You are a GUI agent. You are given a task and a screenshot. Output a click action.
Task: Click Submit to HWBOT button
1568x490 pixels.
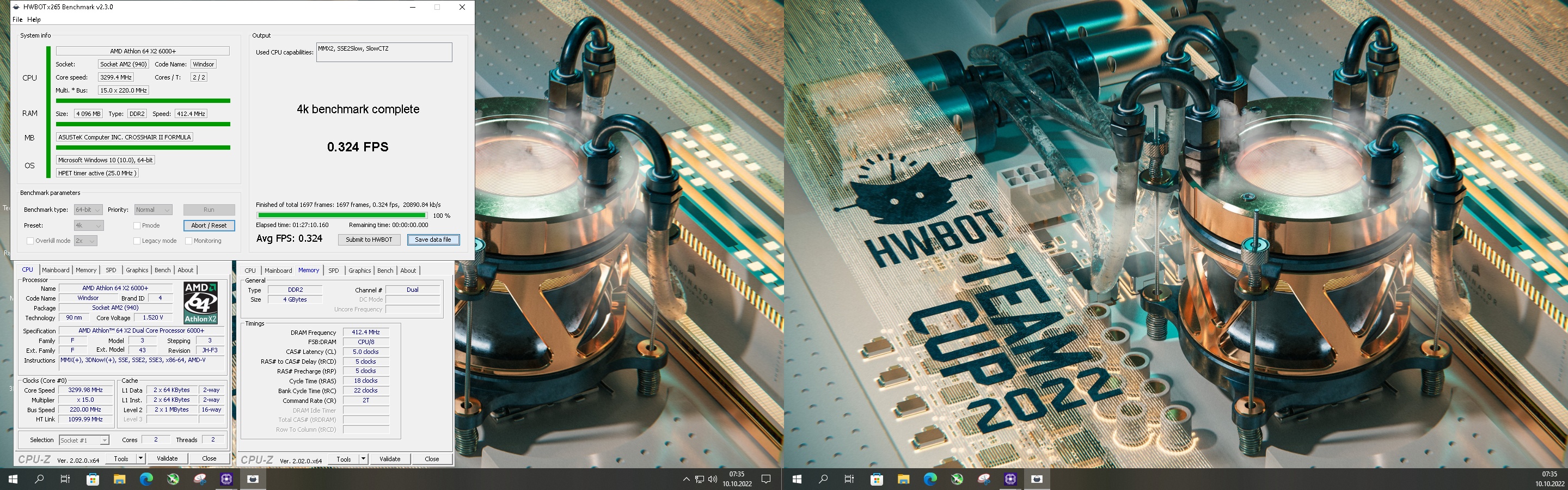369,240
